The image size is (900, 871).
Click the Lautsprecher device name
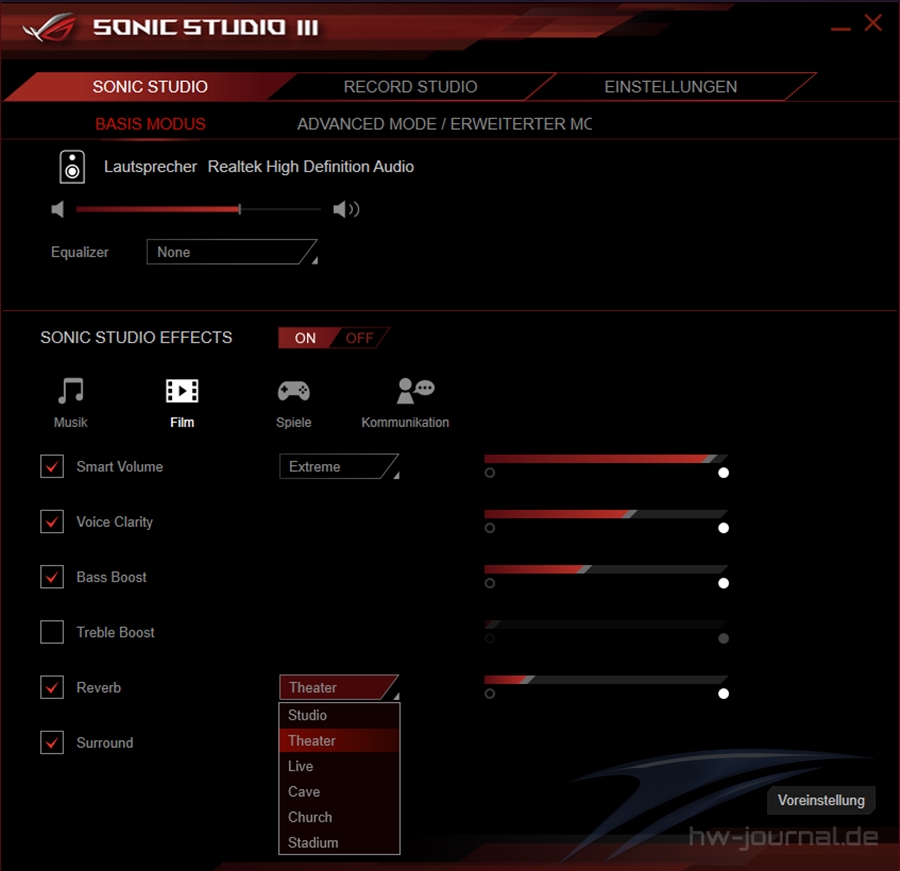150,167
